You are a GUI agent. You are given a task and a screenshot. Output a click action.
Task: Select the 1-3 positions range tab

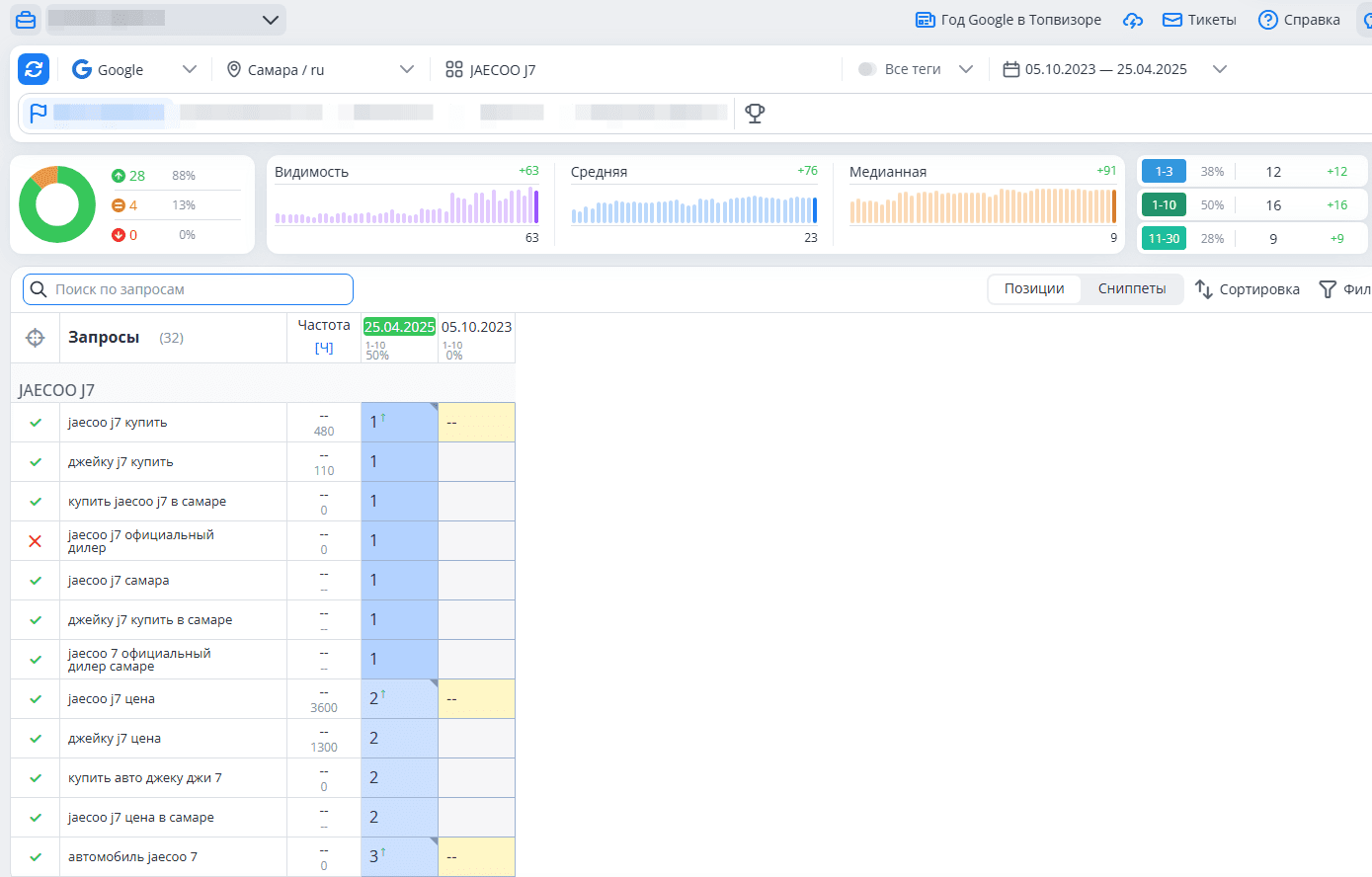pos(1164,172)
